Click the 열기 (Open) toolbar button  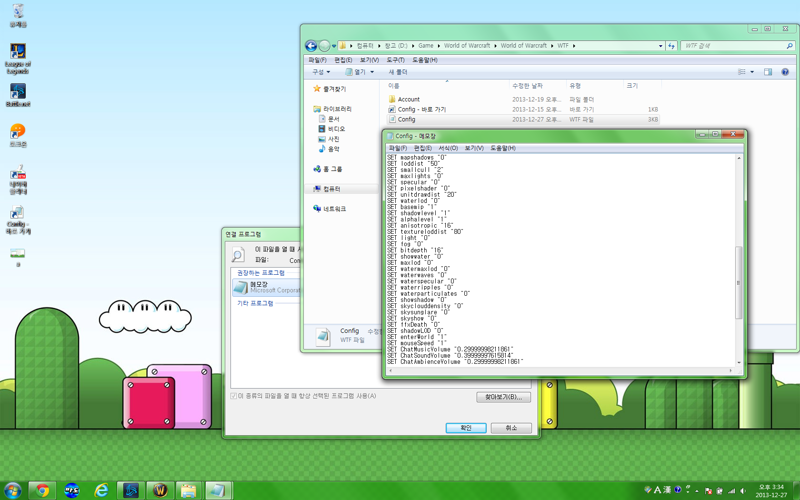[356, 72]
